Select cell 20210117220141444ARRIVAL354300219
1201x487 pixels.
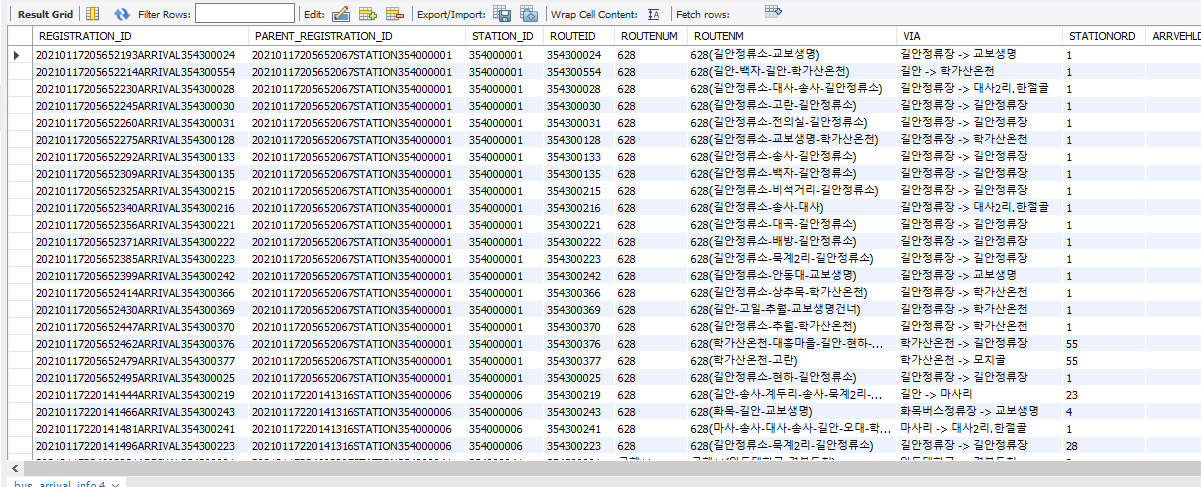138,395
